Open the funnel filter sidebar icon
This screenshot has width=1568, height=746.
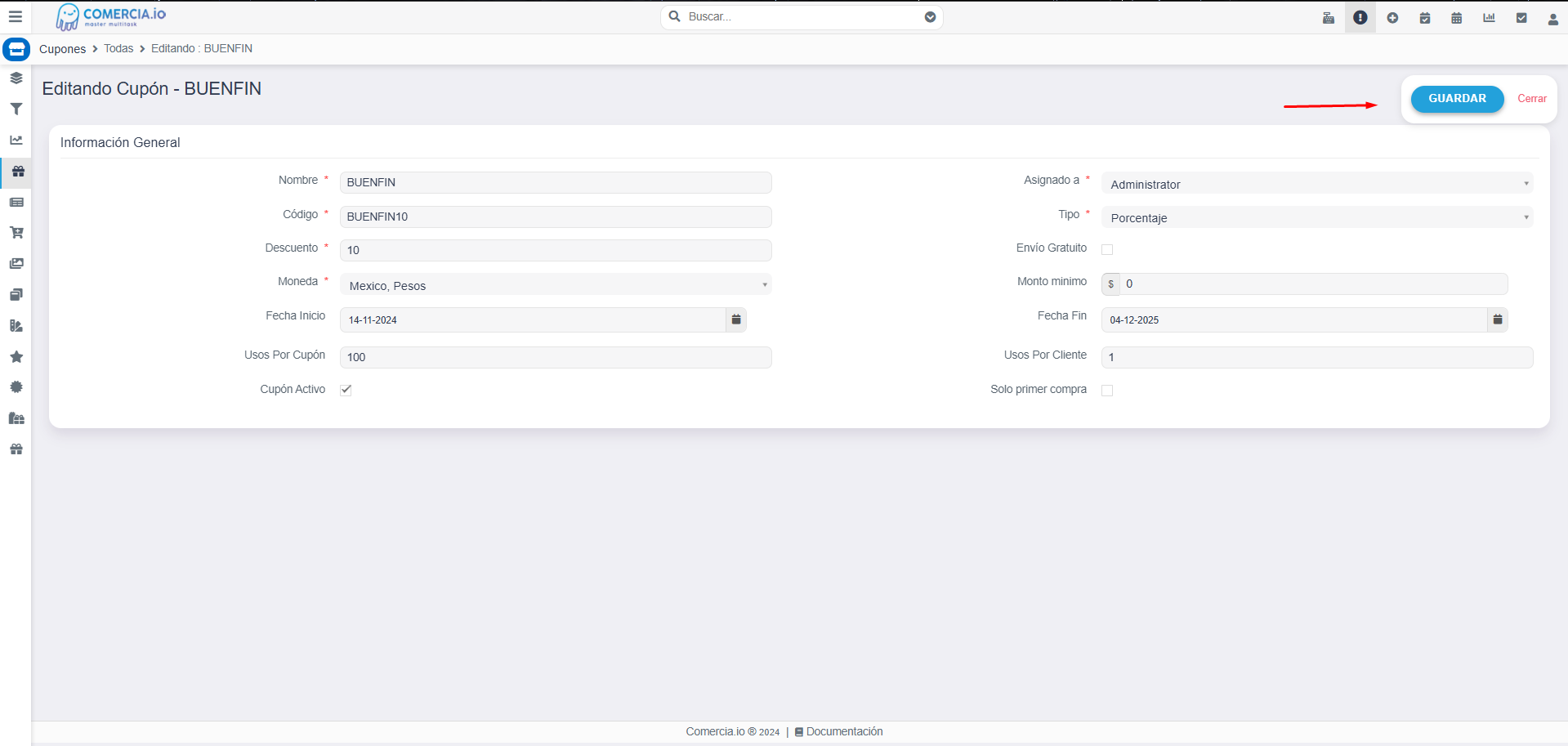click(16, 109)
